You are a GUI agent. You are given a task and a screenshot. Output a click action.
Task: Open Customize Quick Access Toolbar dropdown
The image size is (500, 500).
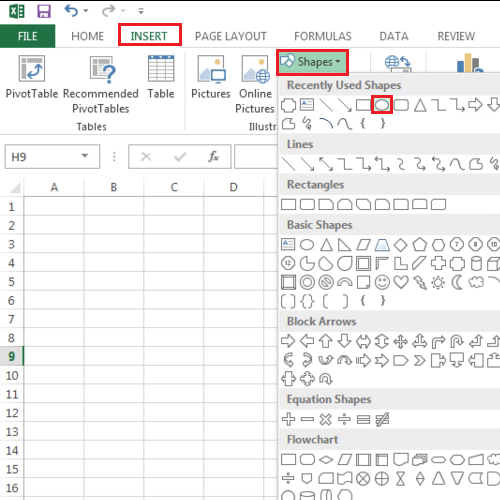[x=141, y=11]
